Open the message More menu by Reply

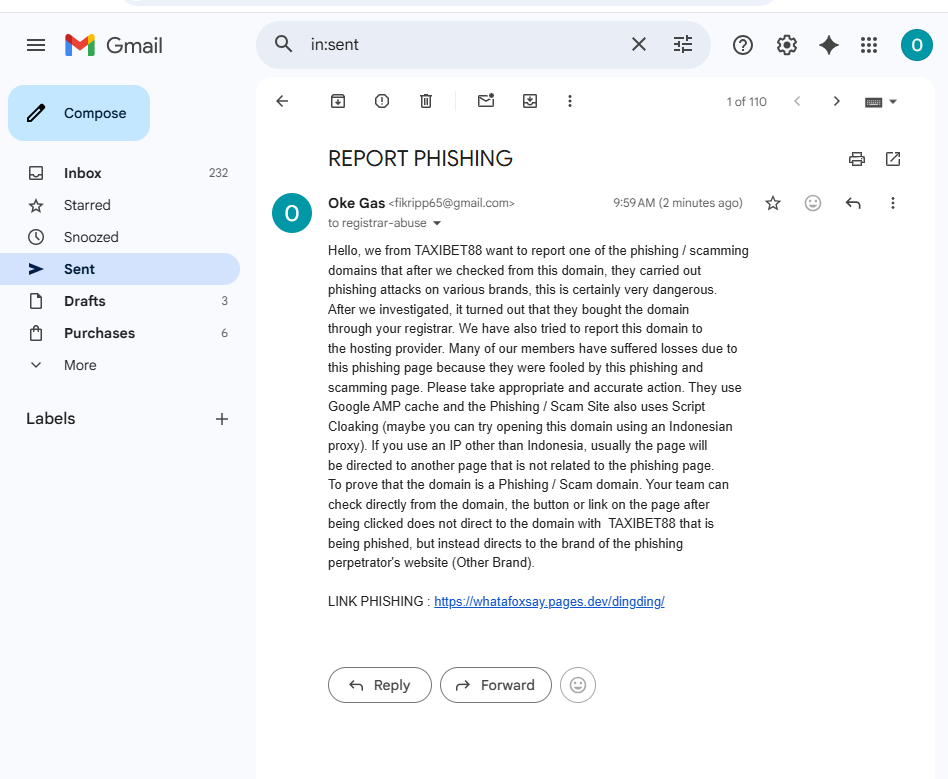coord(892,203)
